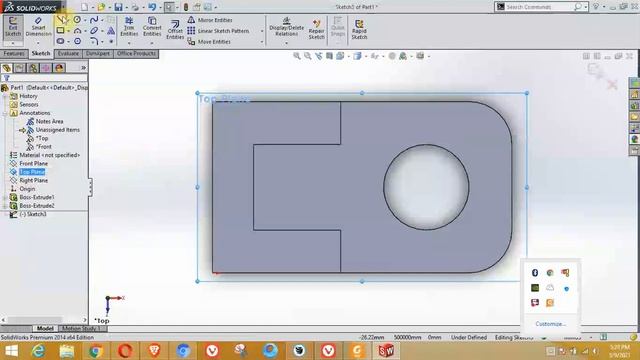
Task: Expand the Trim Entities dropdown arrow
Action: pyautogui.click(x=129, y=42)
